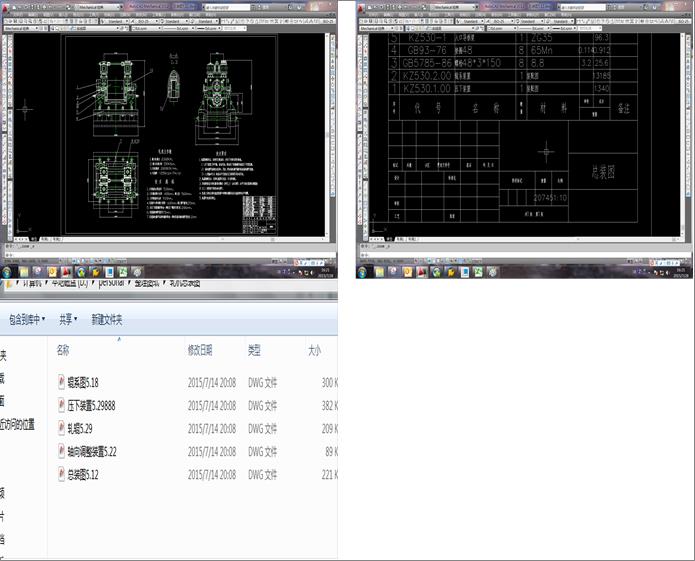Click horizontal scrollbar of right AutoCAD drawing
The height and width of the screenshot is (561, 695).
[x=550, y=239]
